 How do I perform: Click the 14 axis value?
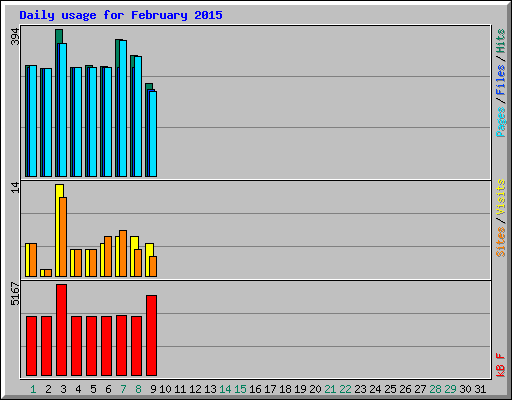[x=15, y=187]
